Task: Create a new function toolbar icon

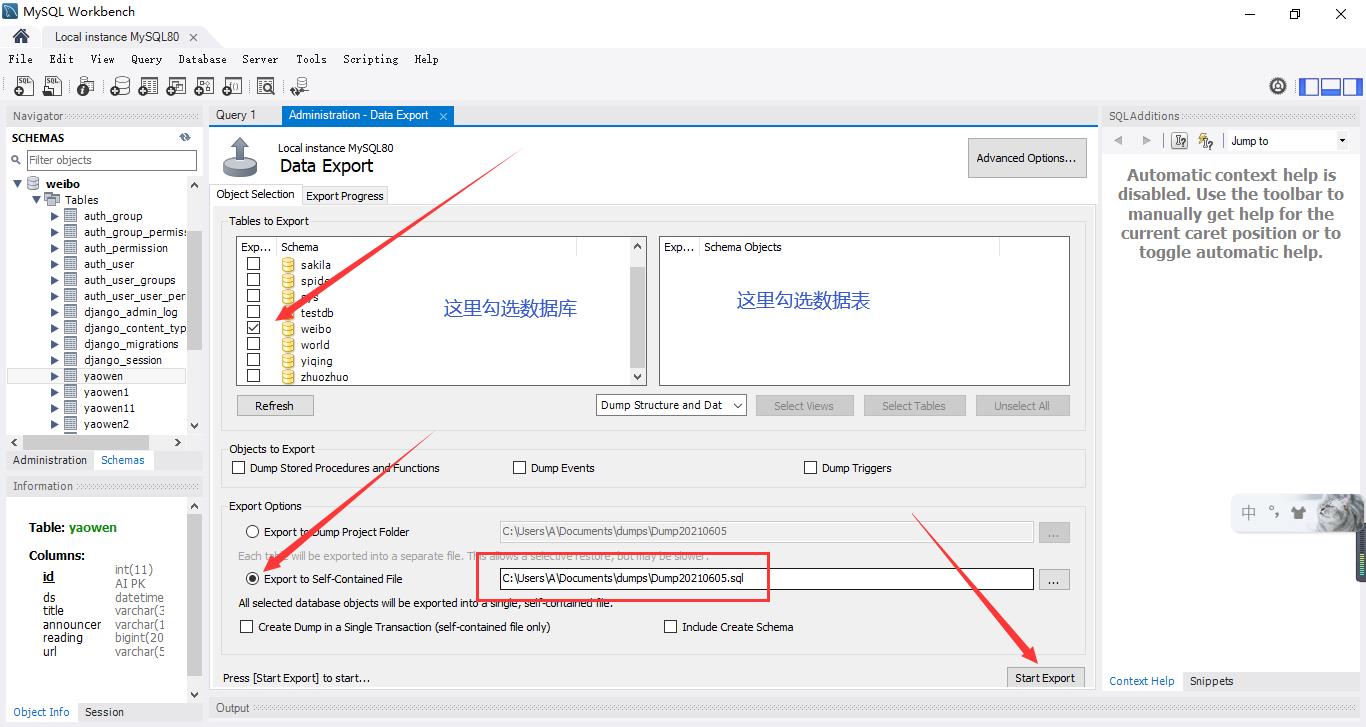Action: point(232,87)
